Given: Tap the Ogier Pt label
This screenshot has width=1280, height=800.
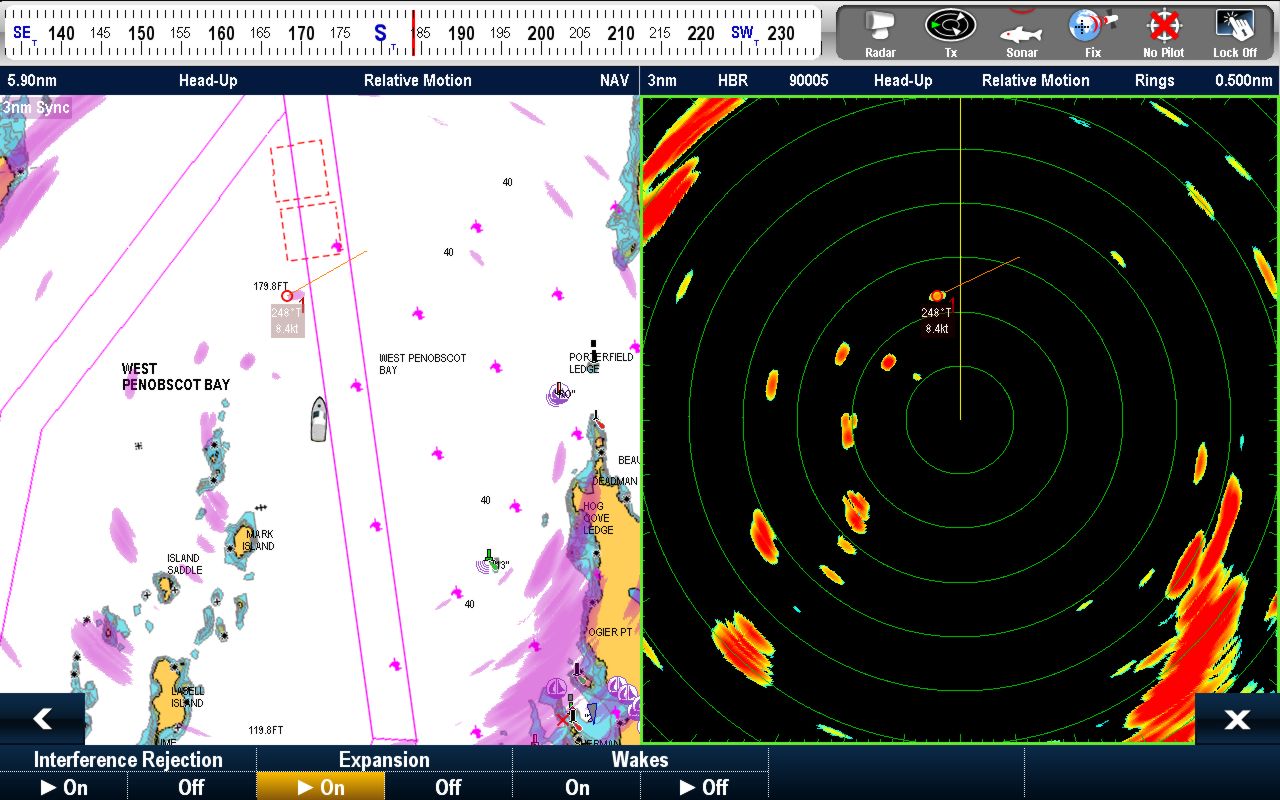Looking at the screenshot, I should click(610, 632).
